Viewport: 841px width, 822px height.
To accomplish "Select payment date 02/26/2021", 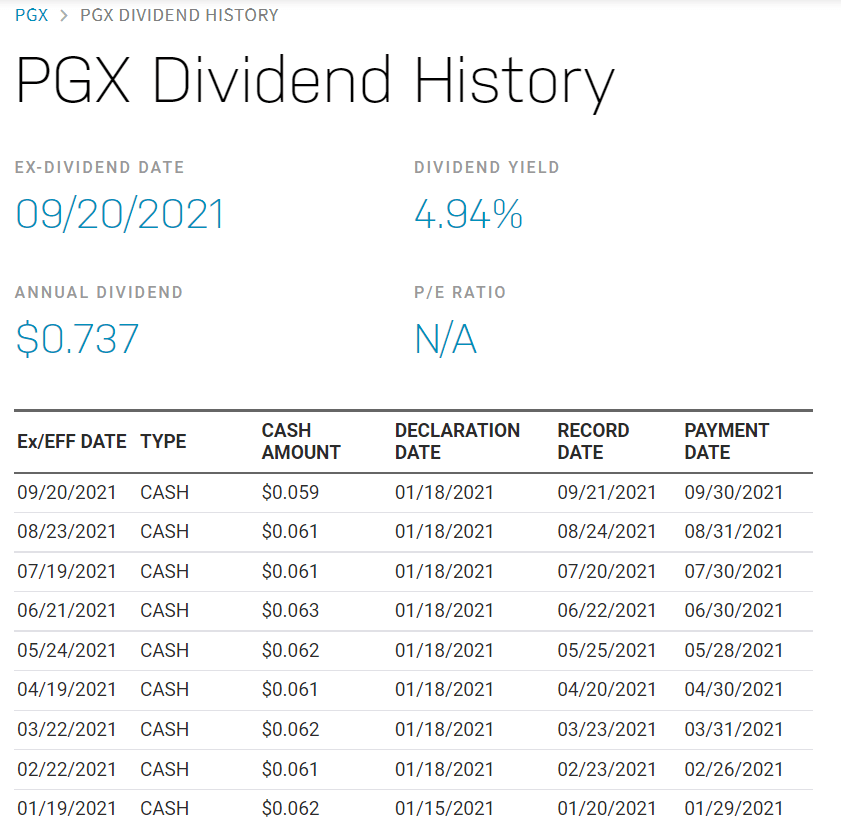I will coord(734,769).
